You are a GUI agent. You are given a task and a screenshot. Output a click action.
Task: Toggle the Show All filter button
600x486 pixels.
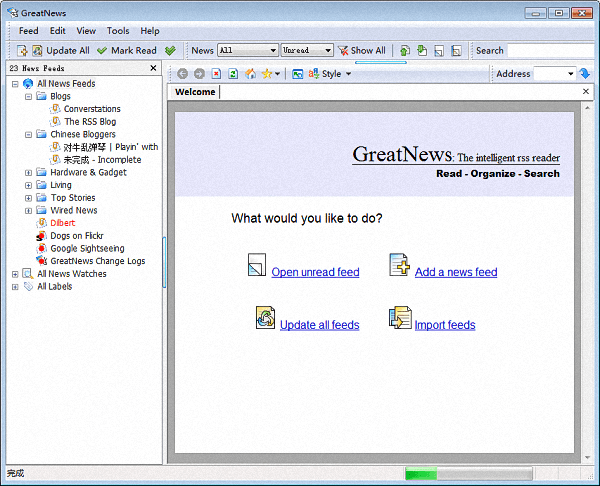(361, 50)
